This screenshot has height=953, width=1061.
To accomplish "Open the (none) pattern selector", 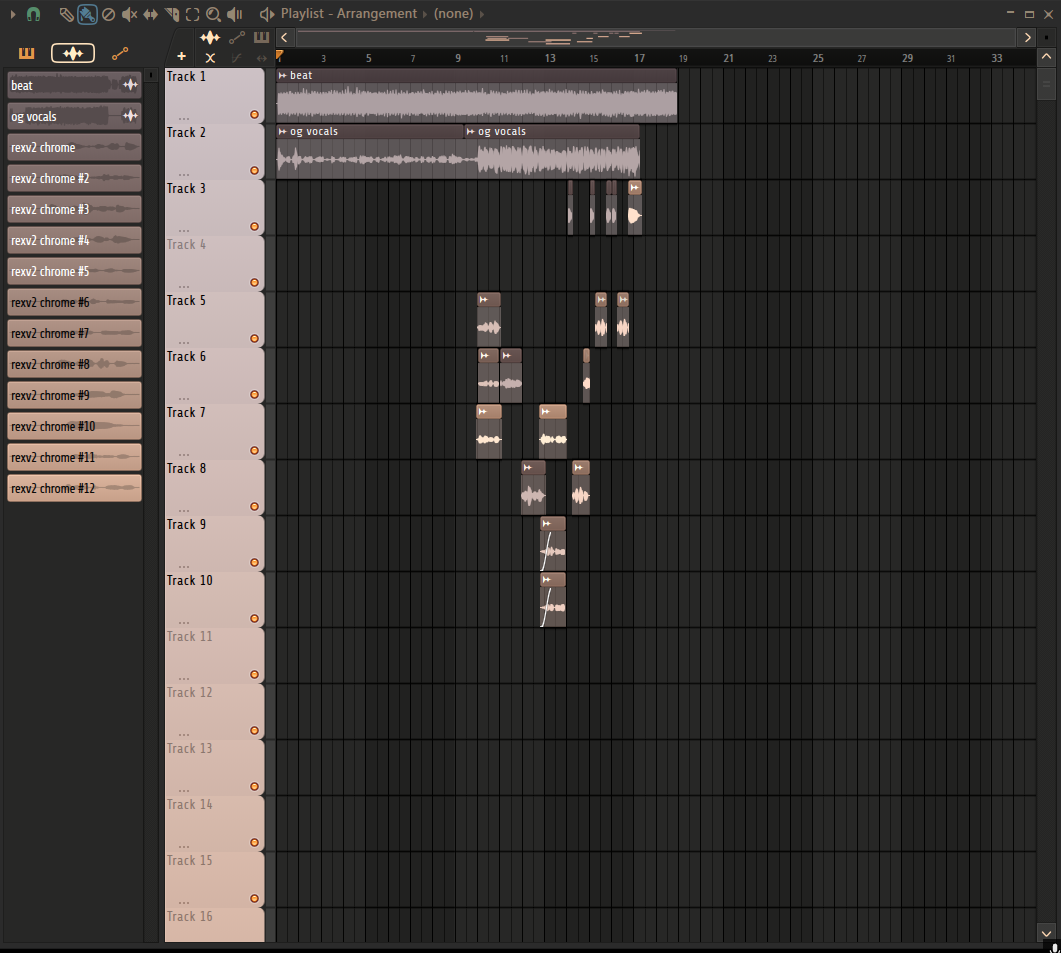I will (x=453, y=14).
